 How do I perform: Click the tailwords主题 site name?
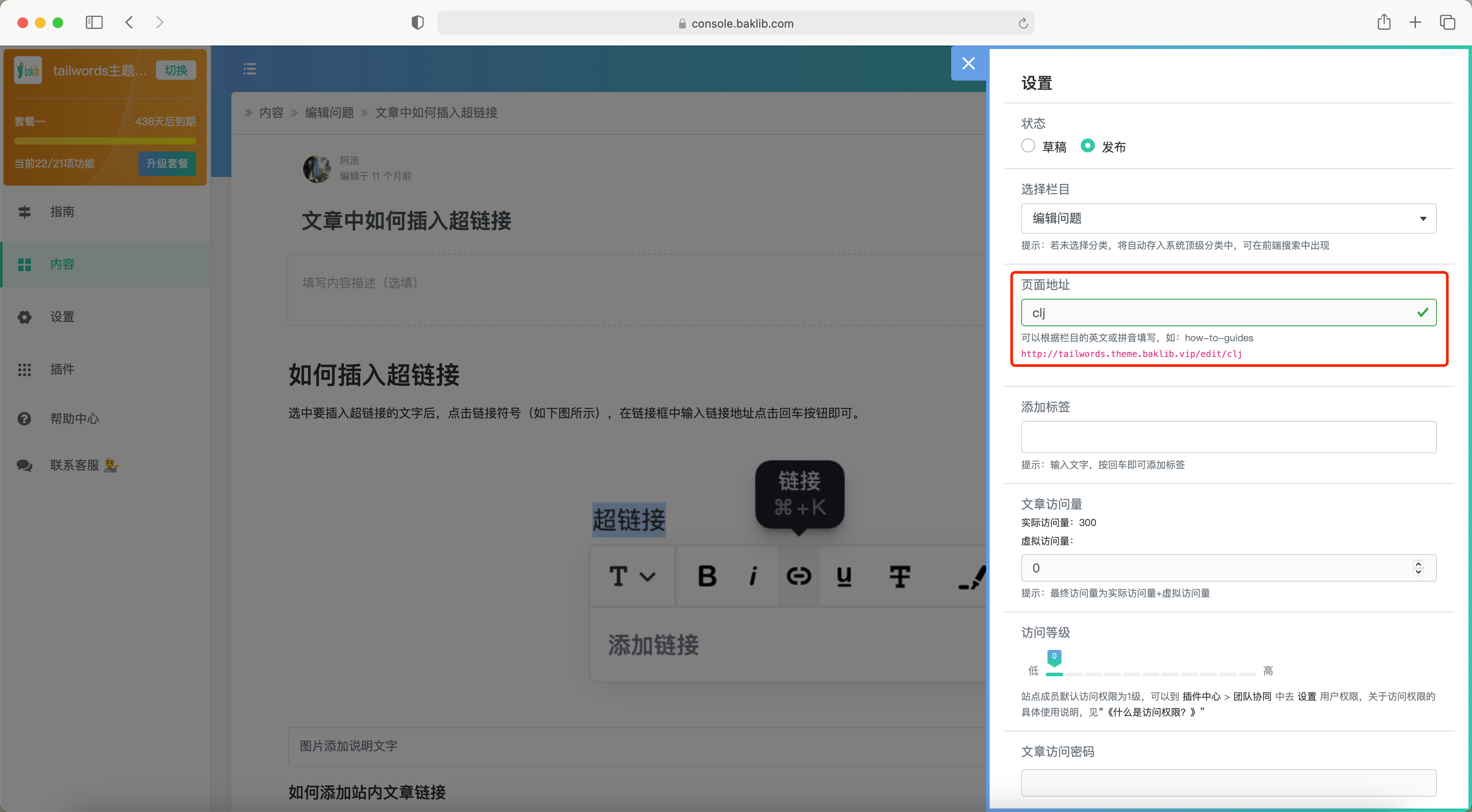pyautogui.click(x=100, y=70)
